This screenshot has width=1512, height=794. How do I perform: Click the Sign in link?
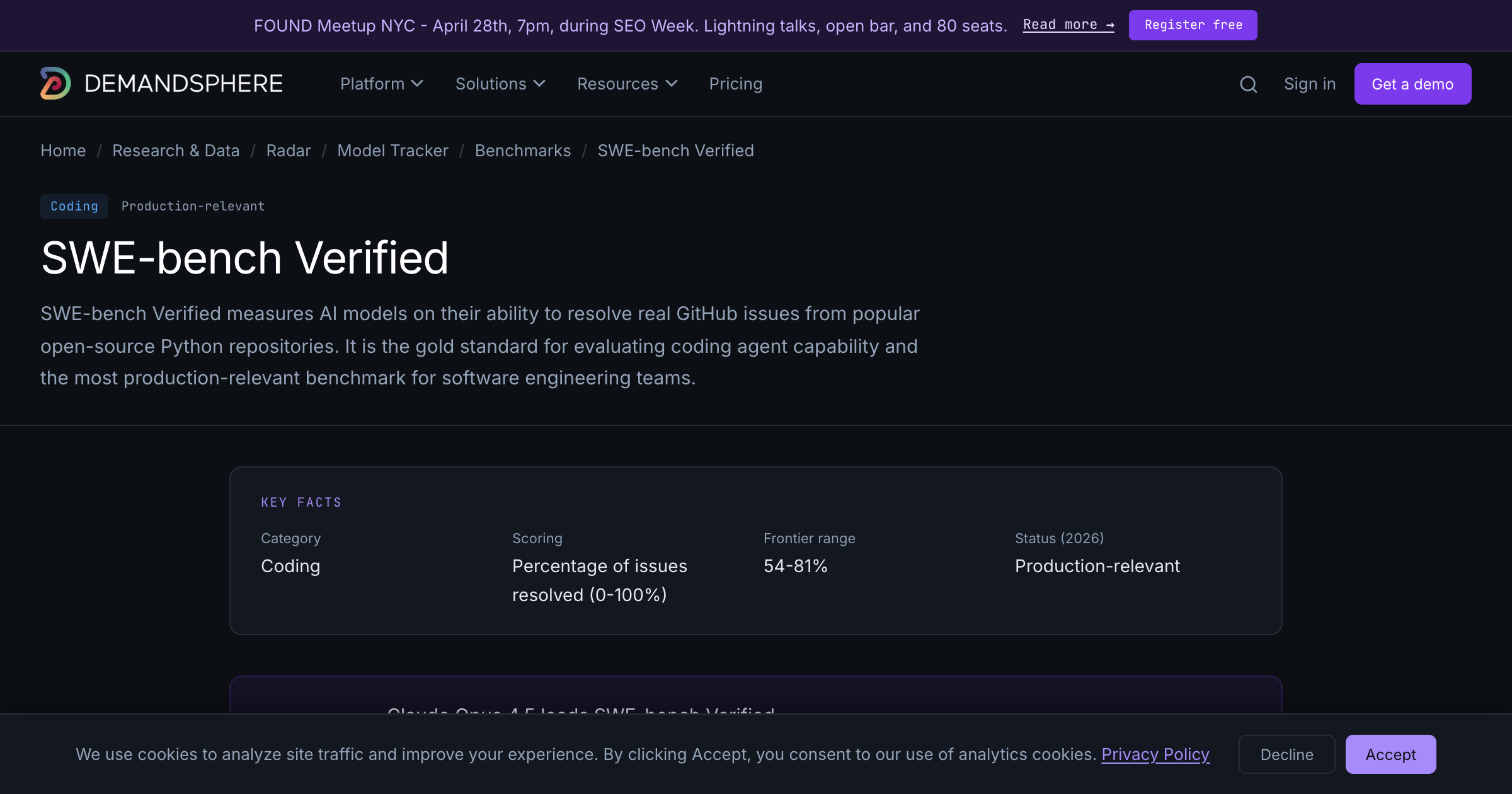(1310, 84)
